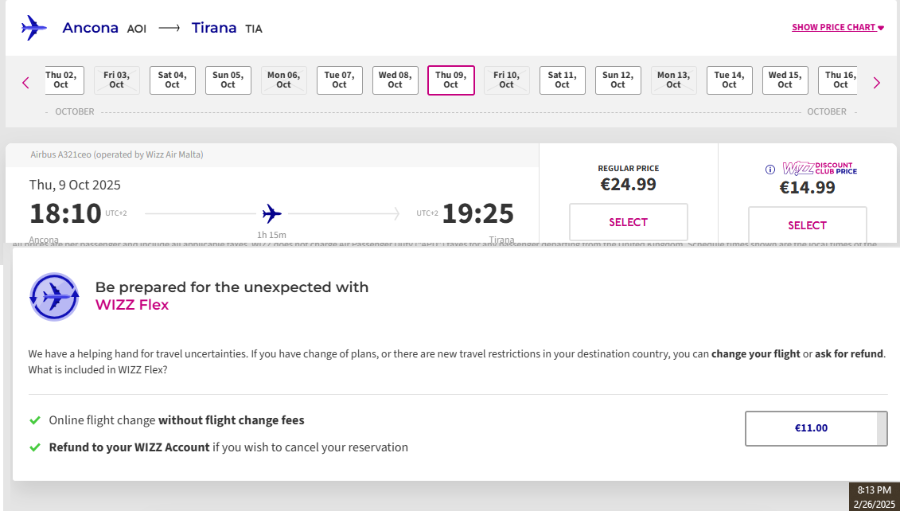Pick the Tue 14 Oct date

pyautogui.click(x=729, y=80)
